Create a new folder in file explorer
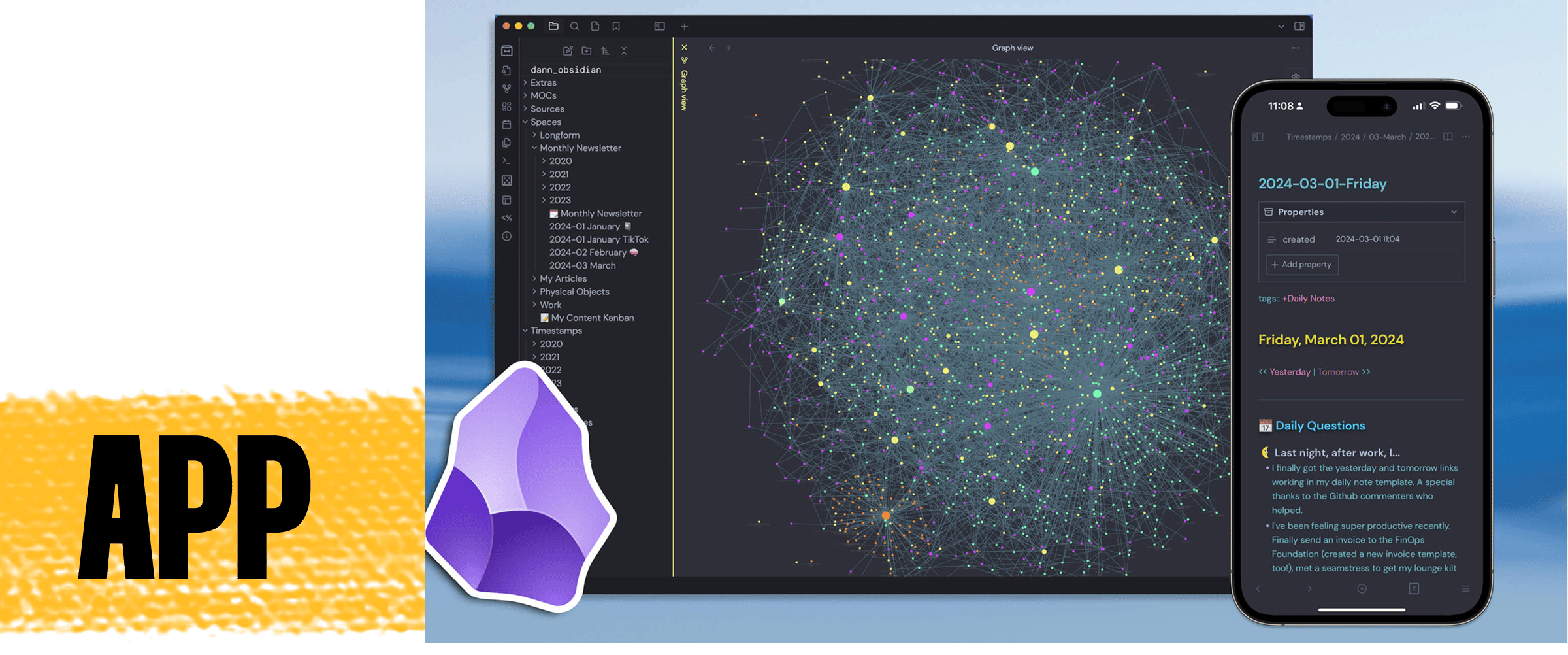The width and height of the screenshot is (1568, 655). 587,50
